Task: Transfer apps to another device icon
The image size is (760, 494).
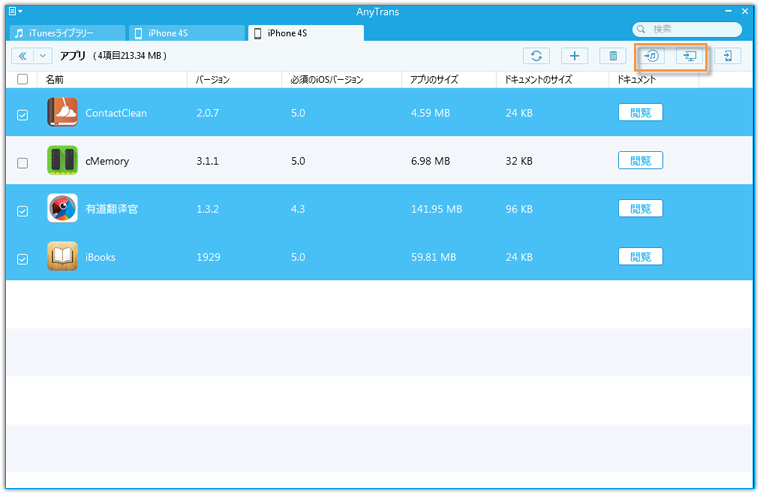Action: tap(728, 56)
